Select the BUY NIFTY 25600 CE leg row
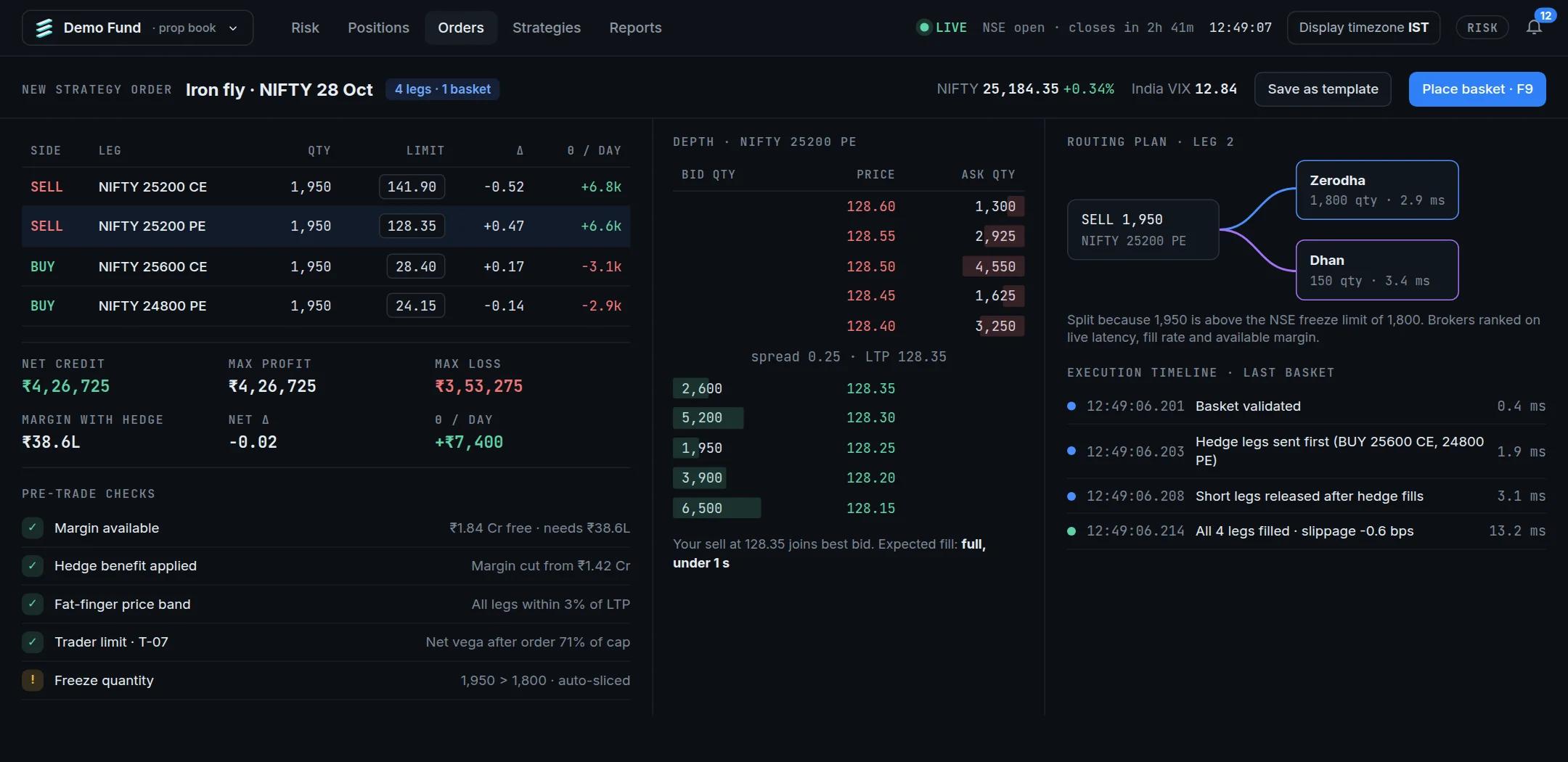Image resolution: width=1568 pixels, height=762 pixels. coord(326,266)
